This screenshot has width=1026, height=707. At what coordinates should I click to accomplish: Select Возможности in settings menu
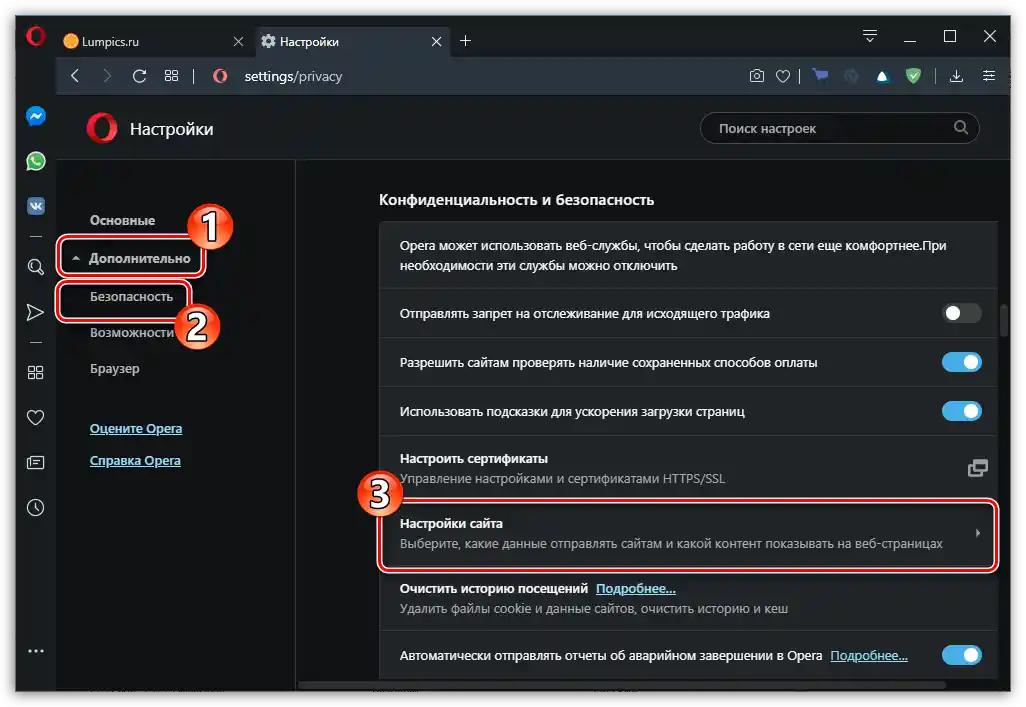coord(132,333)
